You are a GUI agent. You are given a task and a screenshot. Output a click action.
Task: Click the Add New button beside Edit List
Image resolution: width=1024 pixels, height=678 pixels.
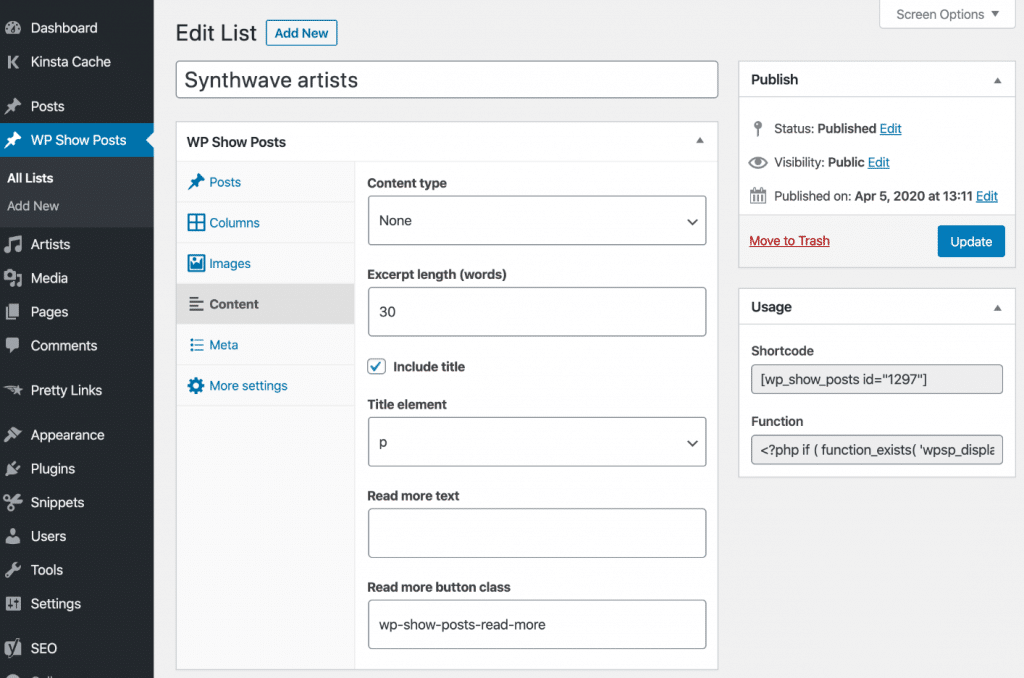tap(301, 33)
